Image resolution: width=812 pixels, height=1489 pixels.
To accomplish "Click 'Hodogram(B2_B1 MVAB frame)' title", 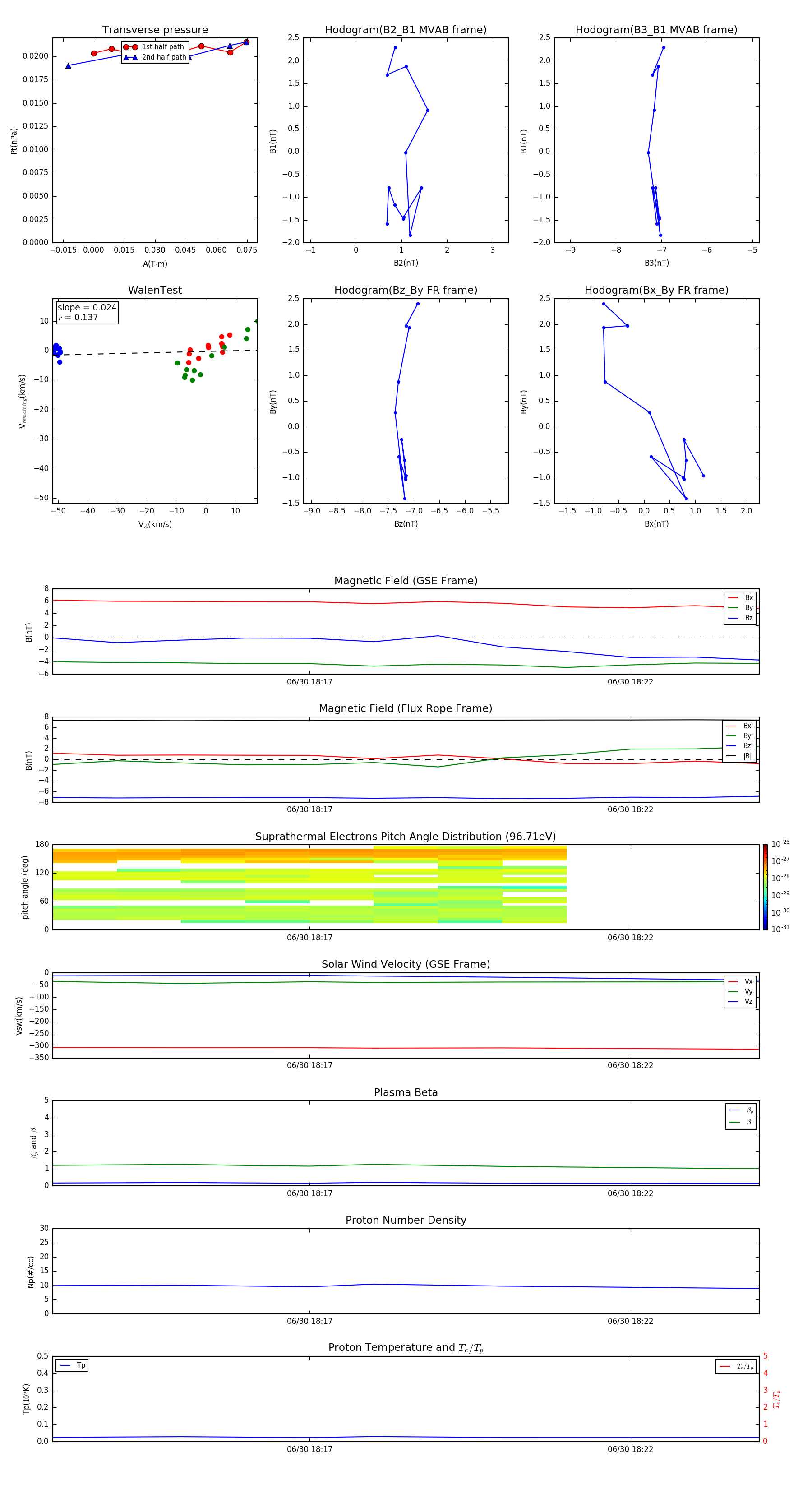I will (406, 30).
